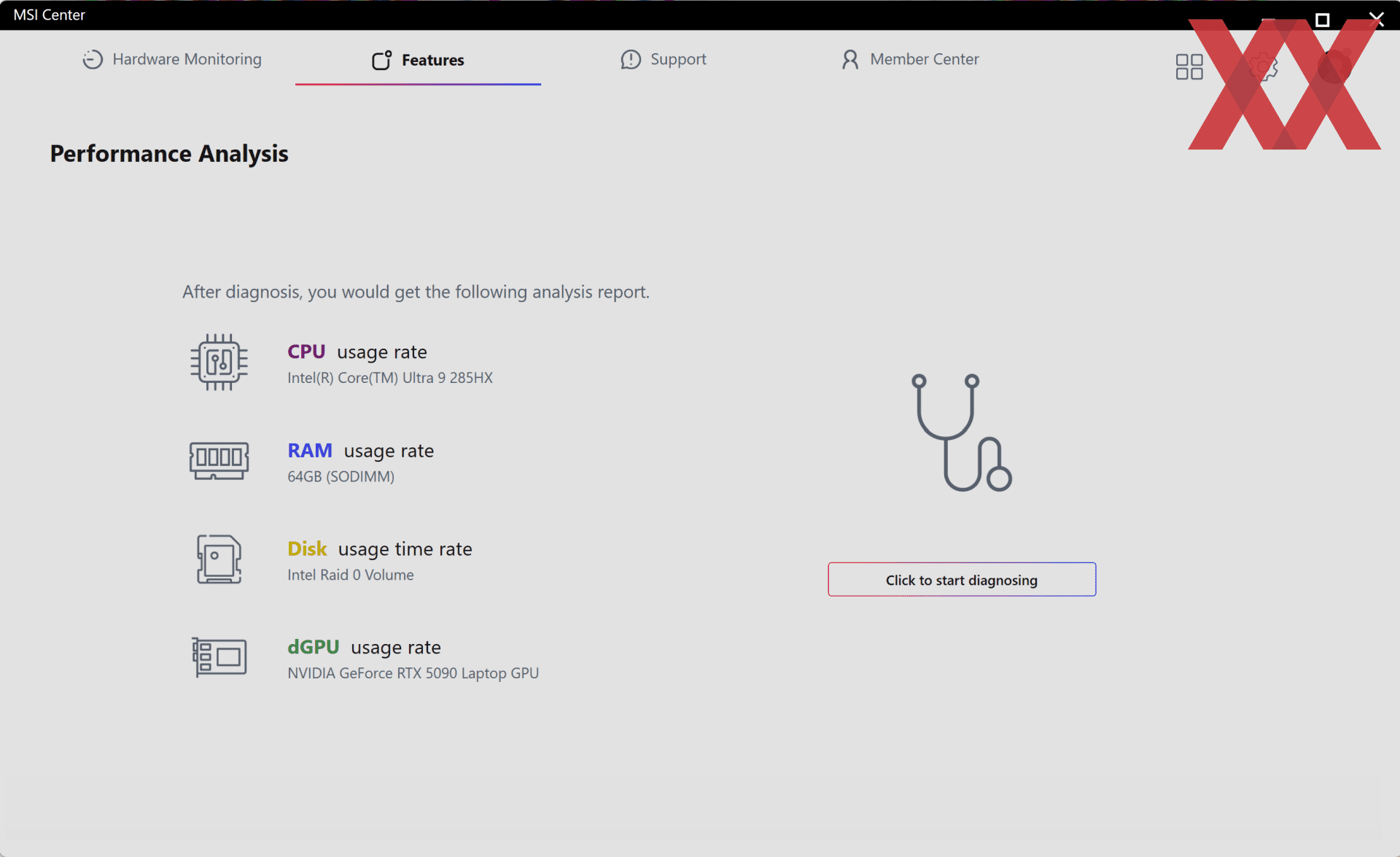Close the MSI Center window

click(1376, 19)
